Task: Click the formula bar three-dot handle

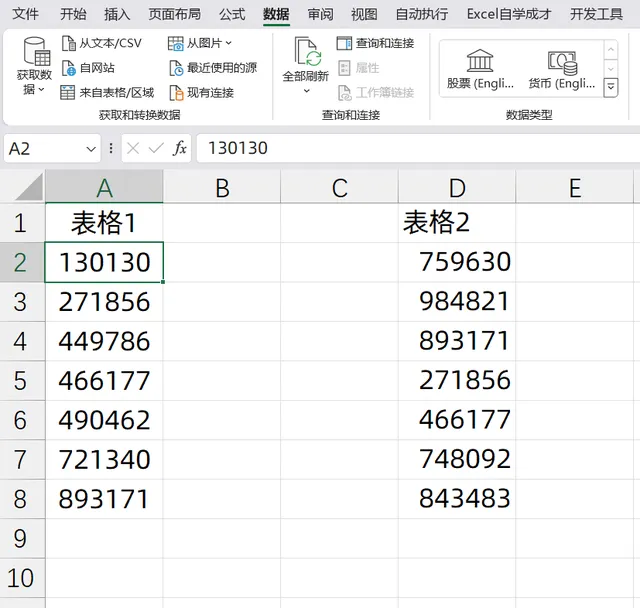Action: [111, 148]
